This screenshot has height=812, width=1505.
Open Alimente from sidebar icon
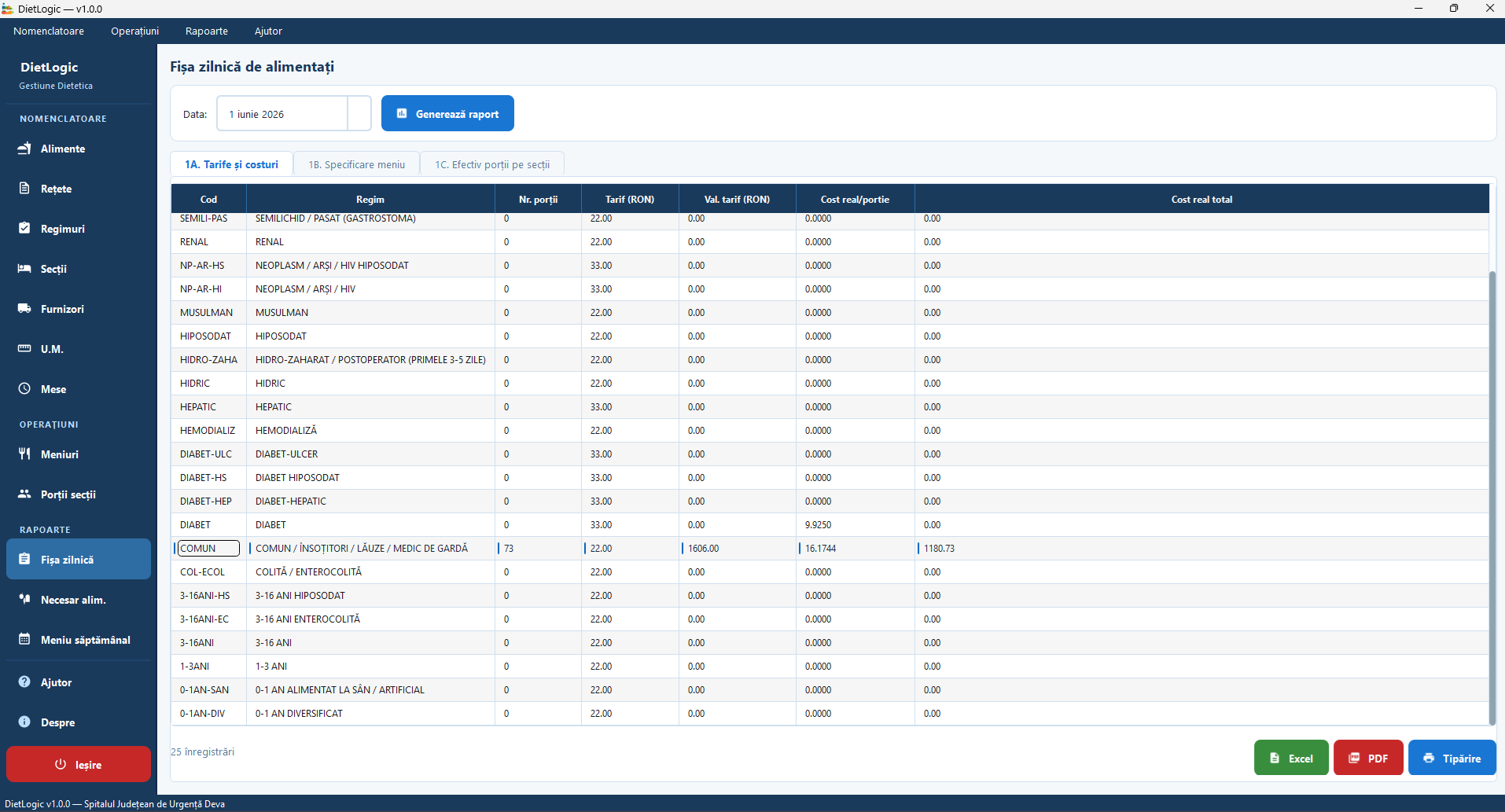click(24, 149)
